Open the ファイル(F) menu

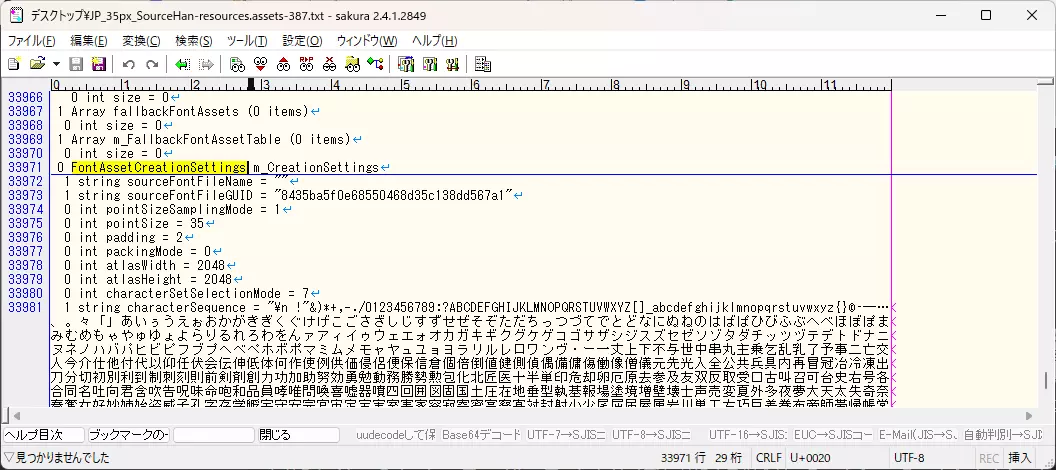click(x=32, y=41)
